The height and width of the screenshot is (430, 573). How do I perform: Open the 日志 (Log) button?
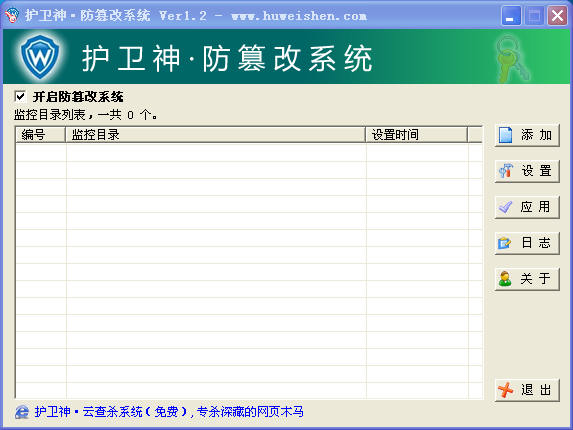[x=527, y=243]
